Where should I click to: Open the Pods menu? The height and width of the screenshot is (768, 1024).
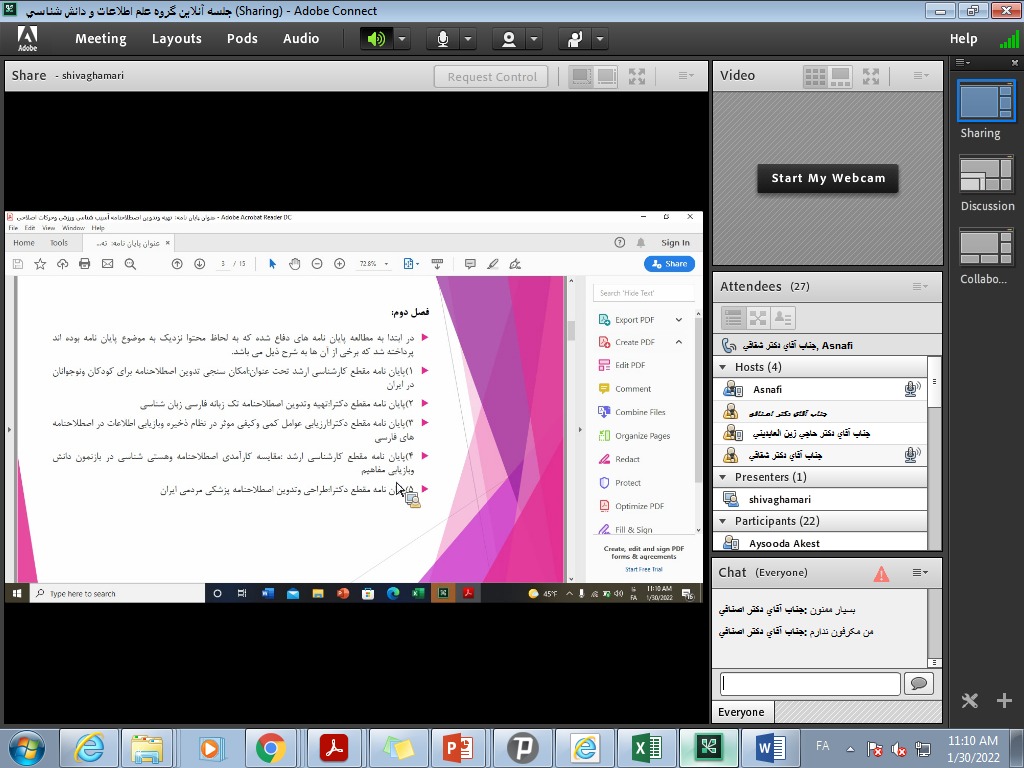(242, 39)
